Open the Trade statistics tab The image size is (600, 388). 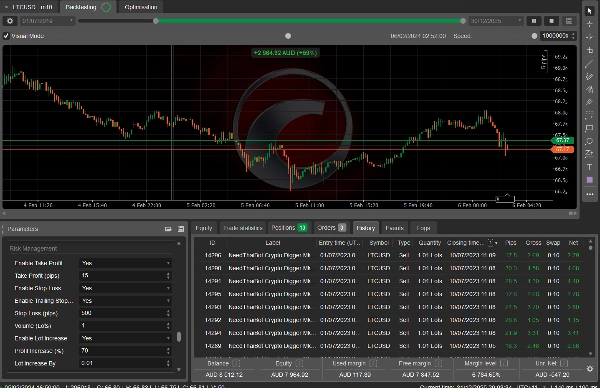[x=243, y=228]
